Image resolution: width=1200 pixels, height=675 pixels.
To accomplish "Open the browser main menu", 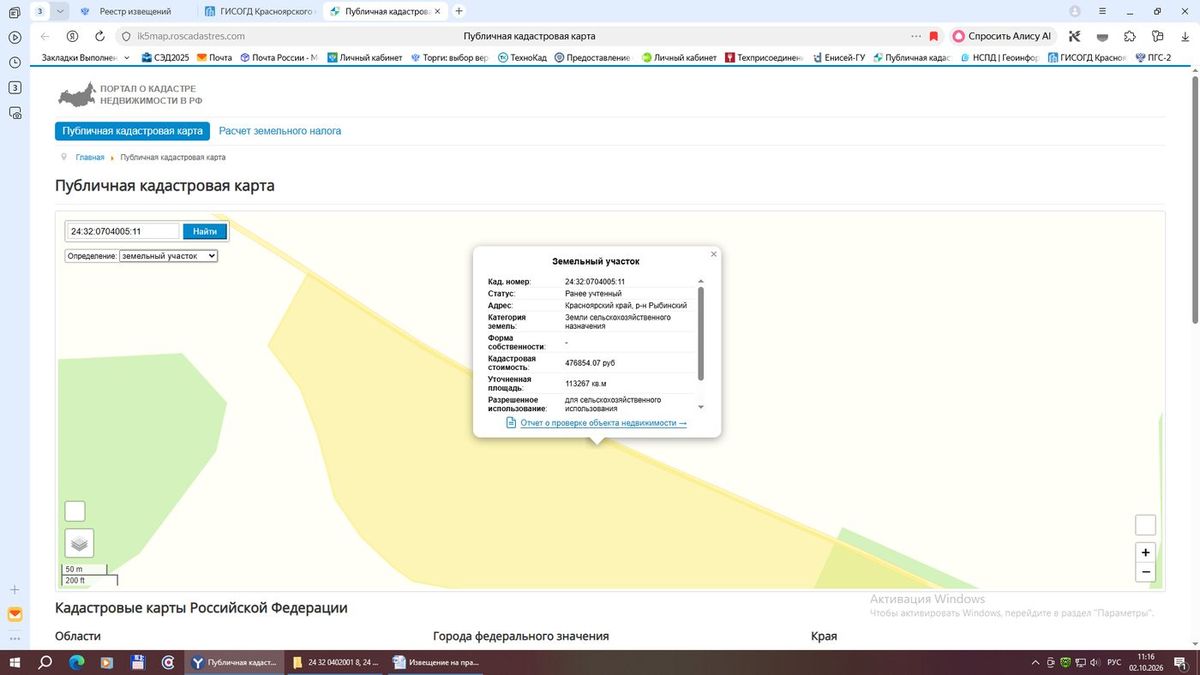I will [x=1102, y=11].
